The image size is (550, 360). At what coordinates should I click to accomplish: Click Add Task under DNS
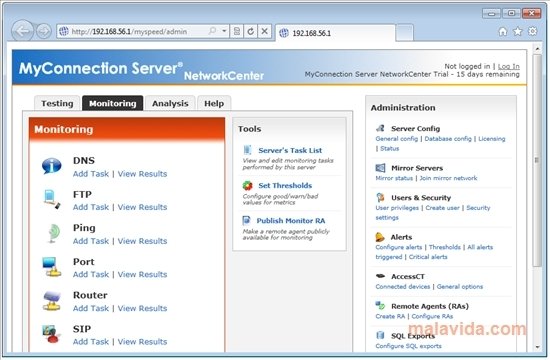tap(91, 174)
